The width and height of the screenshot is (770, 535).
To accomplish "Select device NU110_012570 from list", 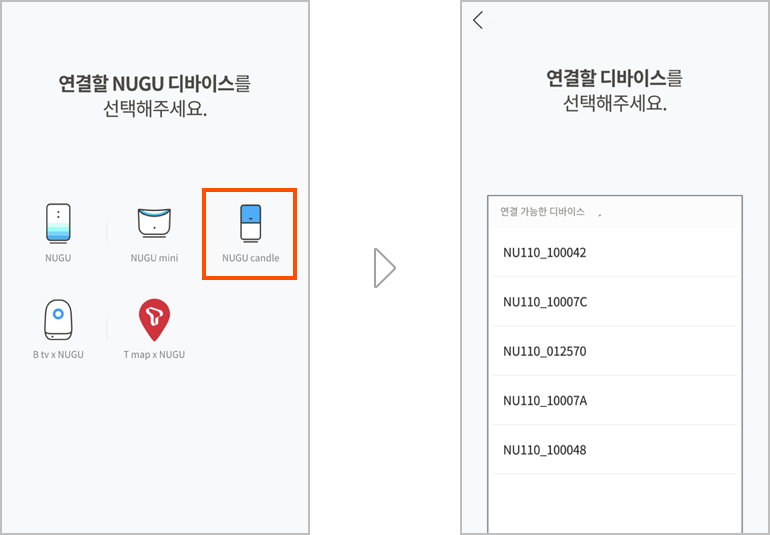I will pos(615,351).
